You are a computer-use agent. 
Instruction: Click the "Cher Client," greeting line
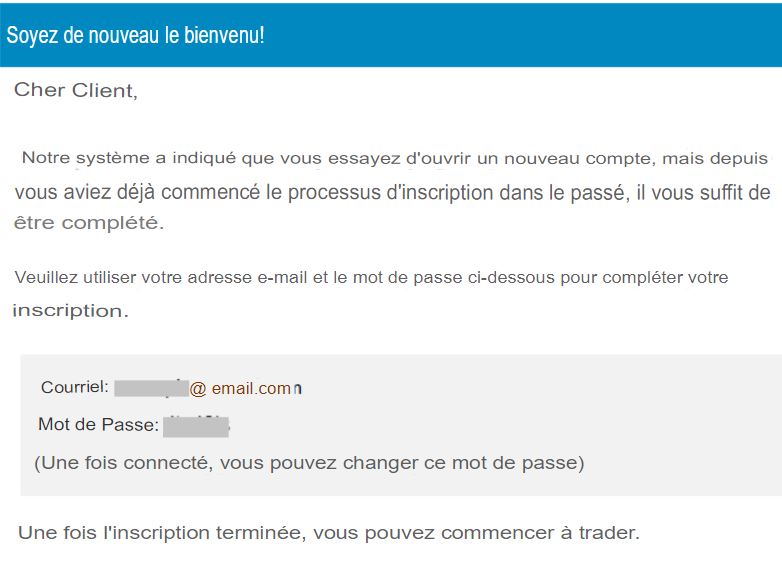(x=76, y=90)
